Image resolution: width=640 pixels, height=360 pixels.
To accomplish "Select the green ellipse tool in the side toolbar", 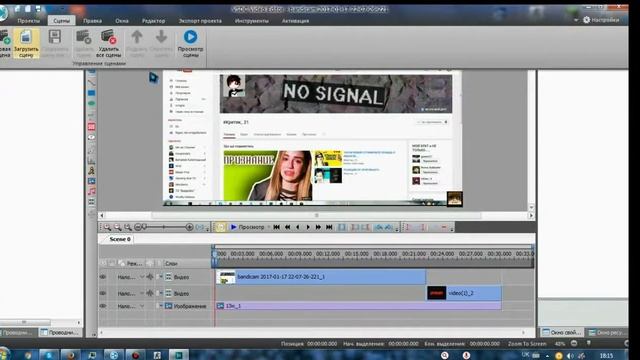I will 91,104.
